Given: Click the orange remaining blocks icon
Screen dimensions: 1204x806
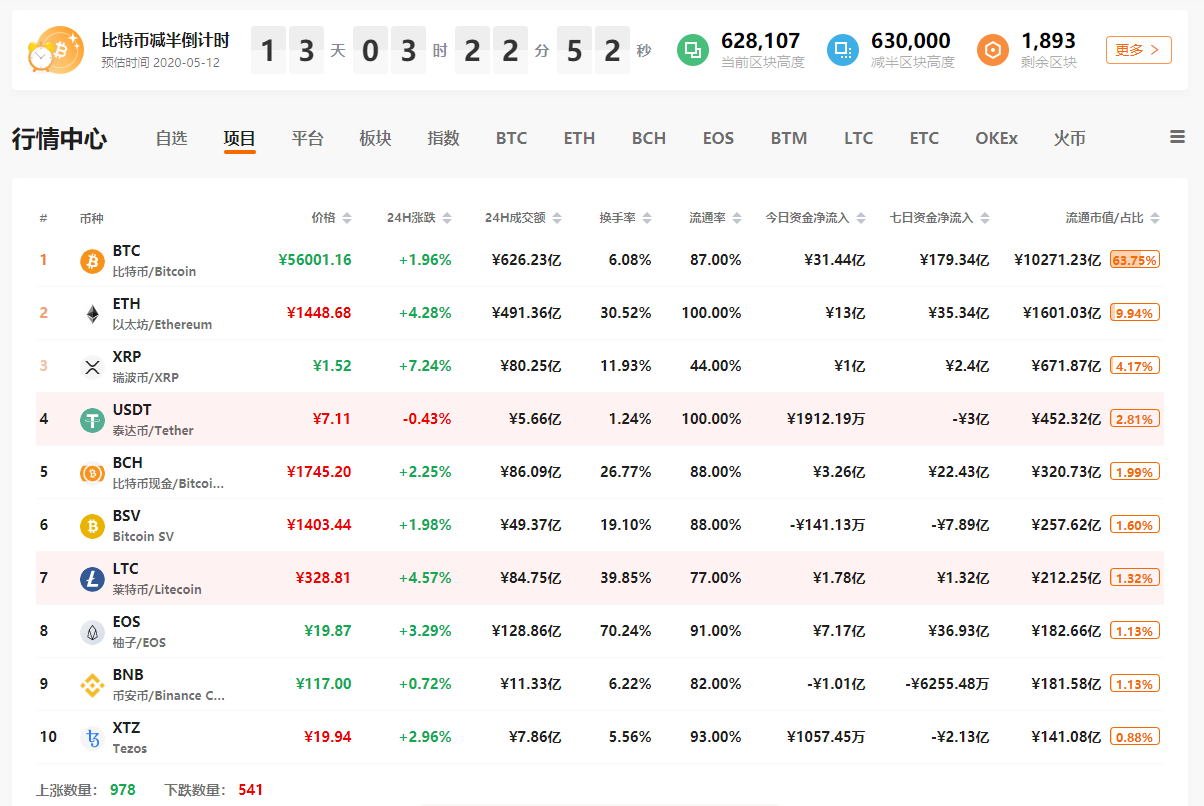Looking at the screenshot, I should point(993,50).
